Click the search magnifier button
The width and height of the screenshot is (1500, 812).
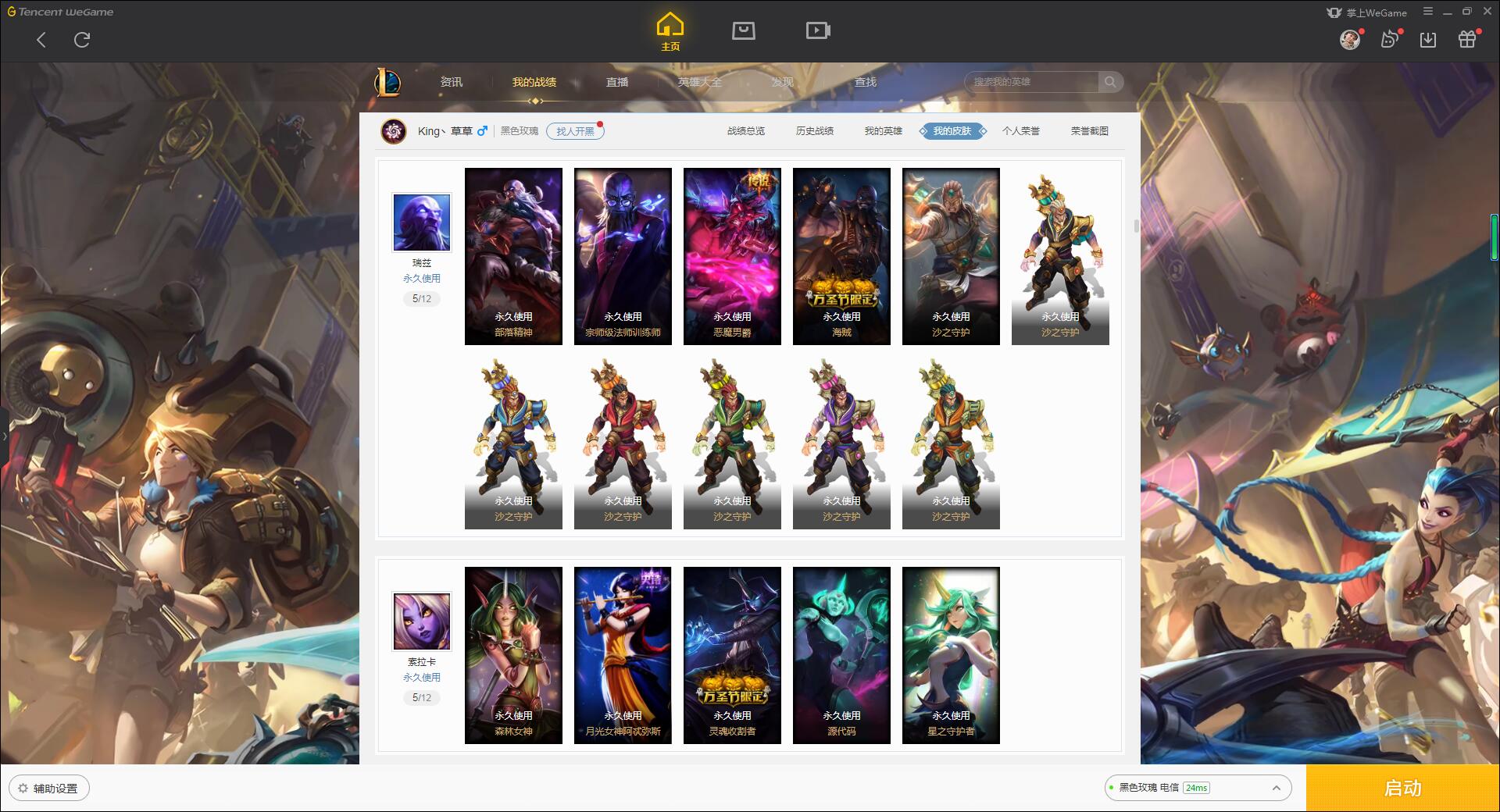tap(1110, 82)
